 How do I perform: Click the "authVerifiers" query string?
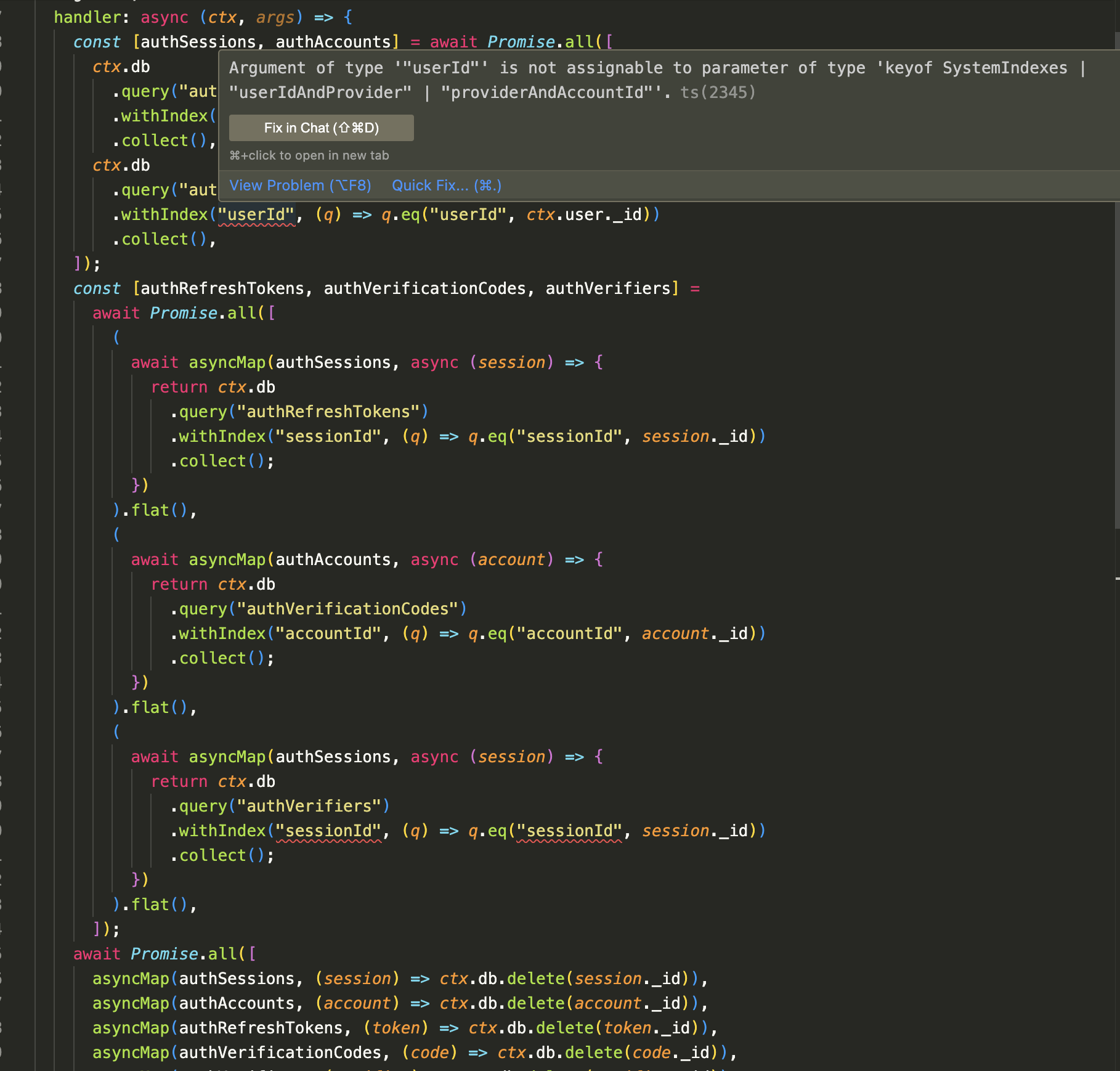[309, 806]
